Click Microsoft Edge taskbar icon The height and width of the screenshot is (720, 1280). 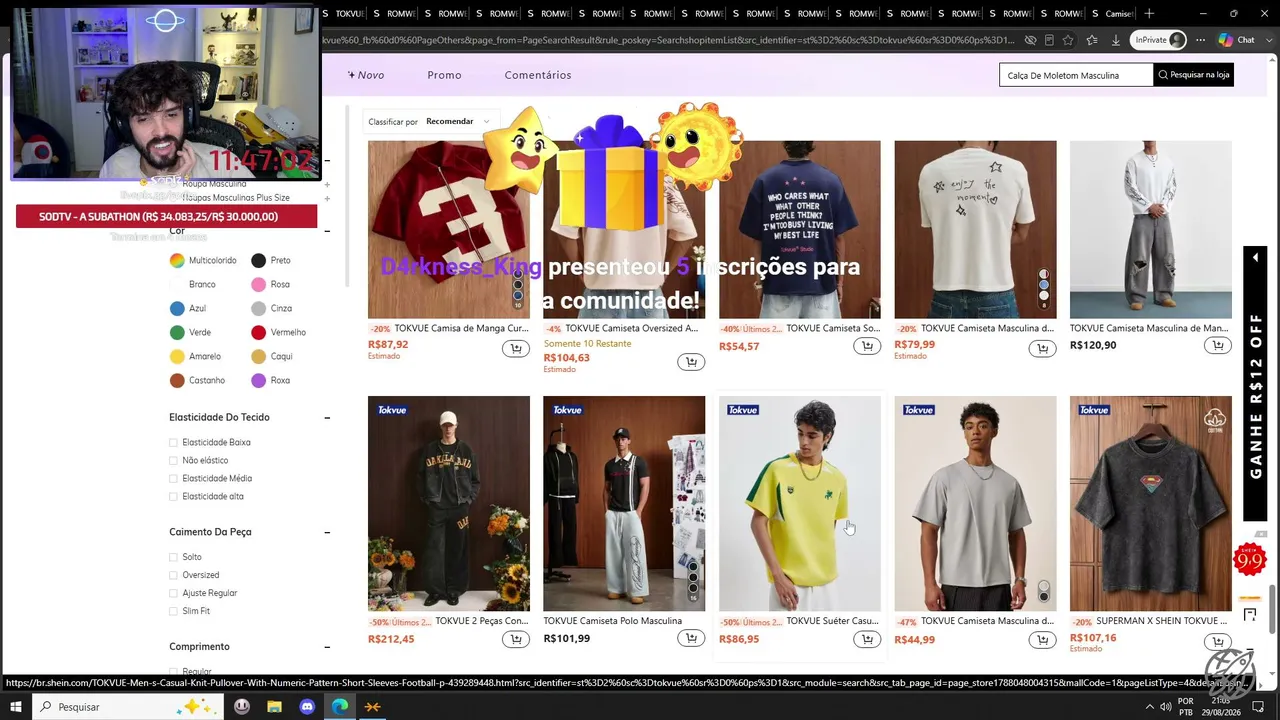(340, 707)
